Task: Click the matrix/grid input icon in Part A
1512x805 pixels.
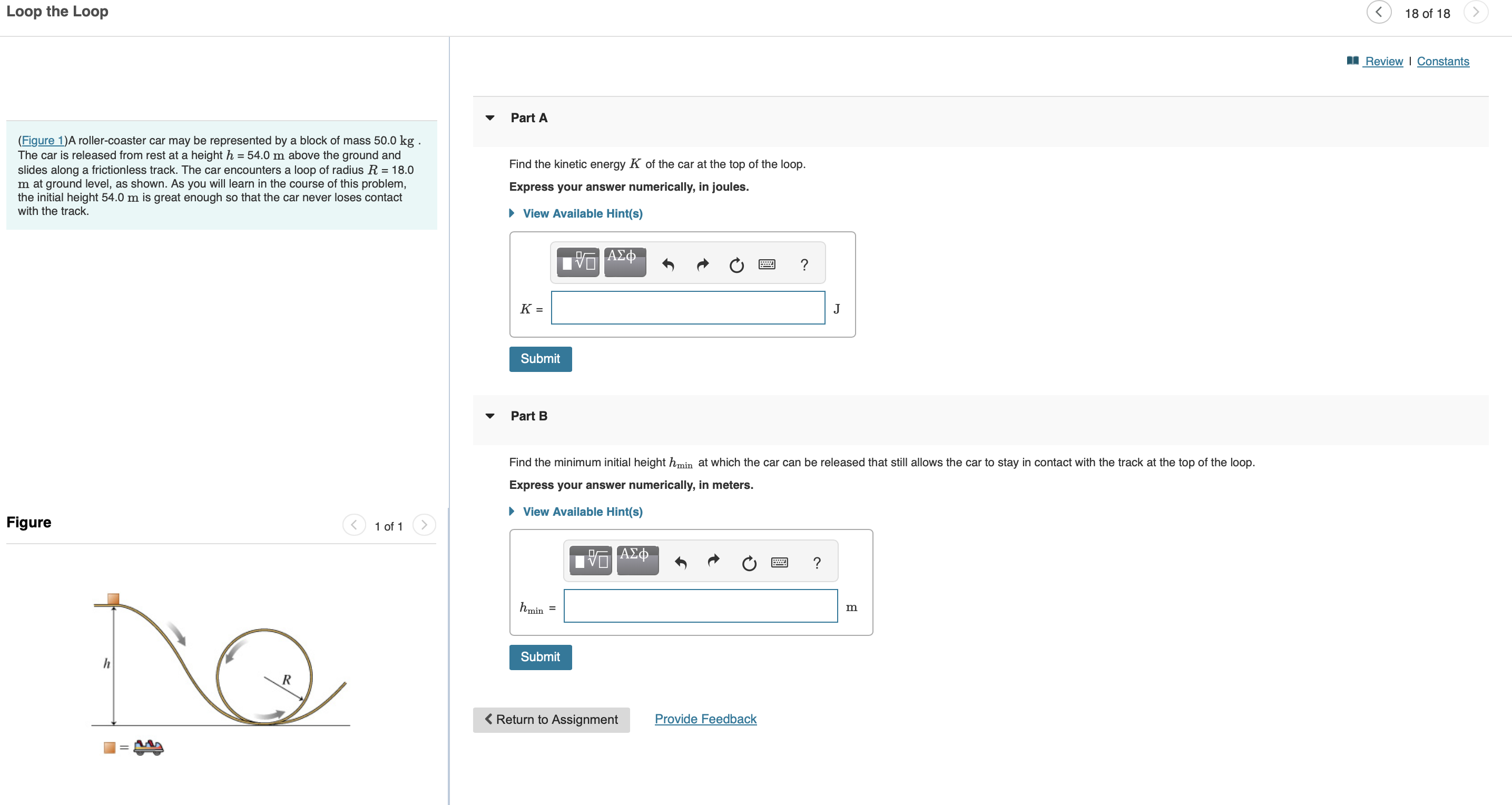Action: tap(578, 263)
